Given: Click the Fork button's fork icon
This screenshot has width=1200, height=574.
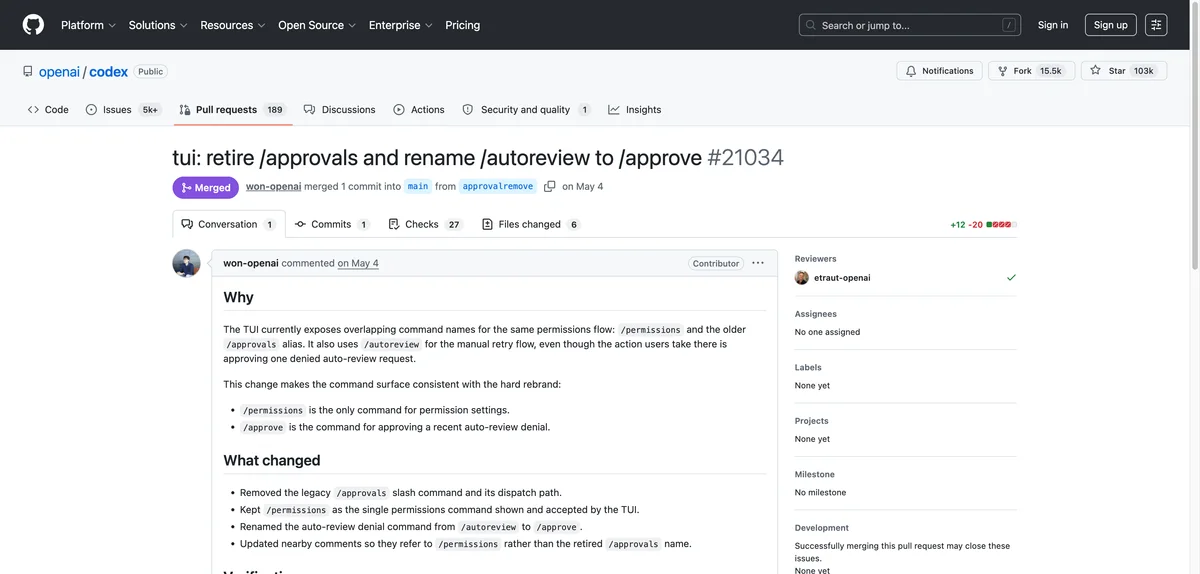Looking at the screenshot, I should point(1003,71).
